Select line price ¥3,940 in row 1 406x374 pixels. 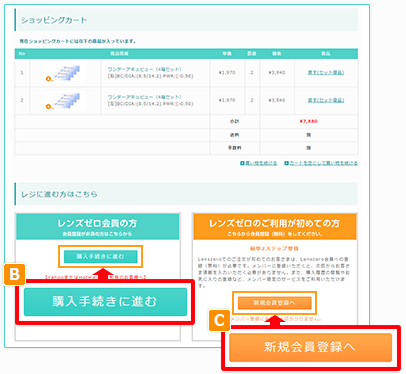277,72
